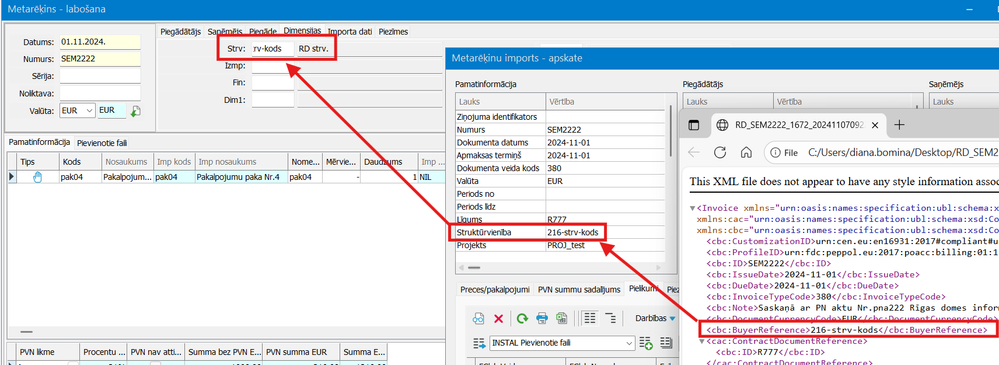This screenshot has width=999, height=365.
Task: Click the currency rate icon next to EUR
Action: pyautogui.click(x=136, y=111)
